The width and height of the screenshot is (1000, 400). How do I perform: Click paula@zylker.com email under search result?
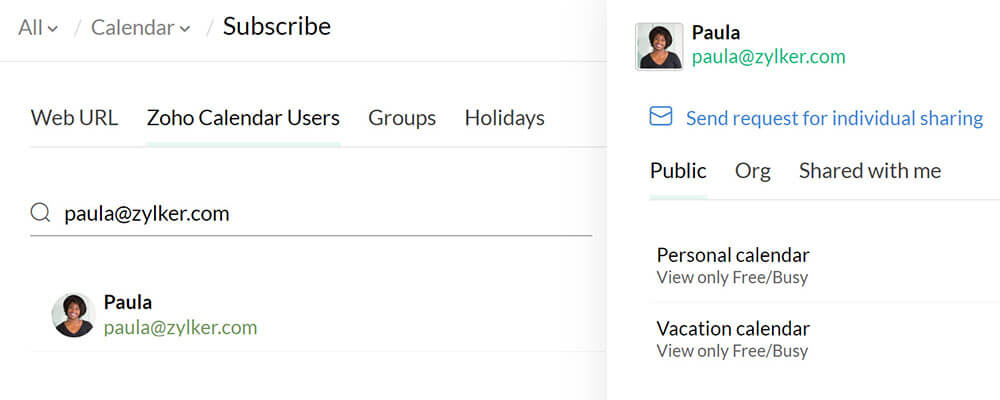[x=180, y=327]
